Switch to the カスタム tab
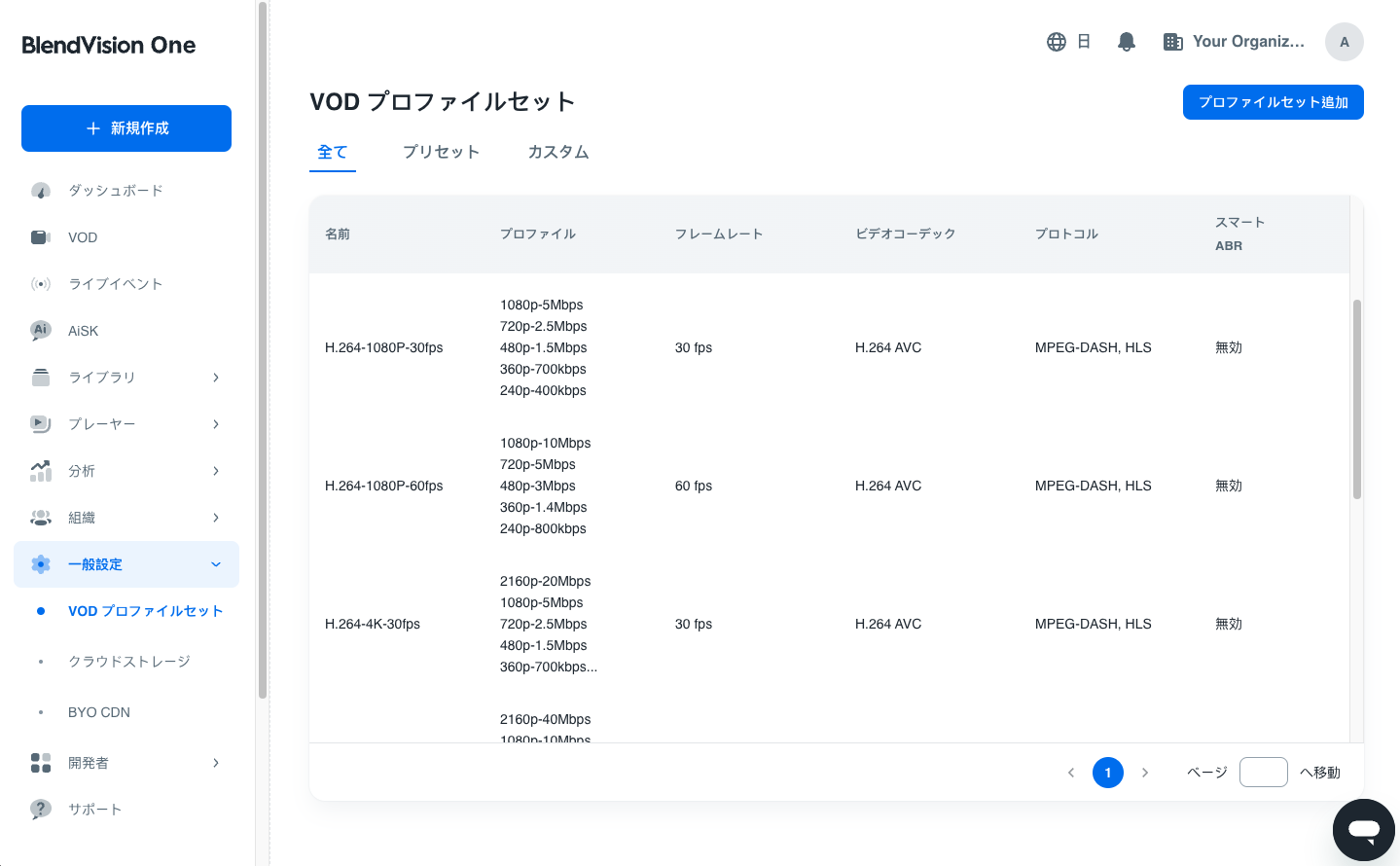Image resolution: width=1400 pixels, height=866 pixels. click(x=558, y=152)
